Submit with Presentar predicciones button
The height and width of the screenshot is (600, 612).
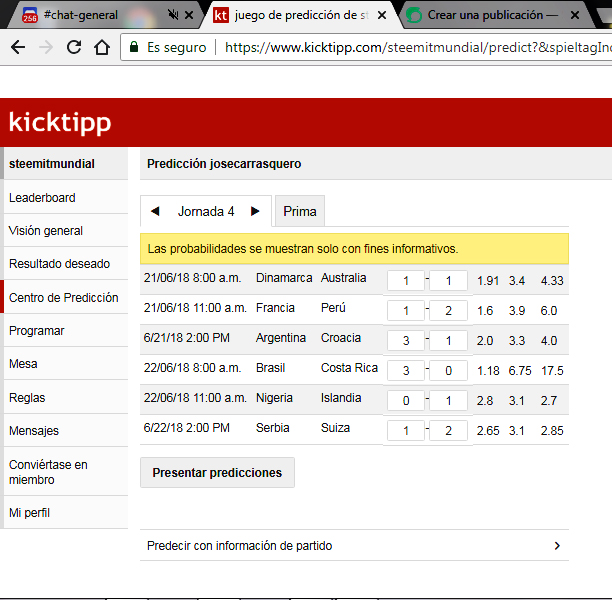[x=217, y=472]
